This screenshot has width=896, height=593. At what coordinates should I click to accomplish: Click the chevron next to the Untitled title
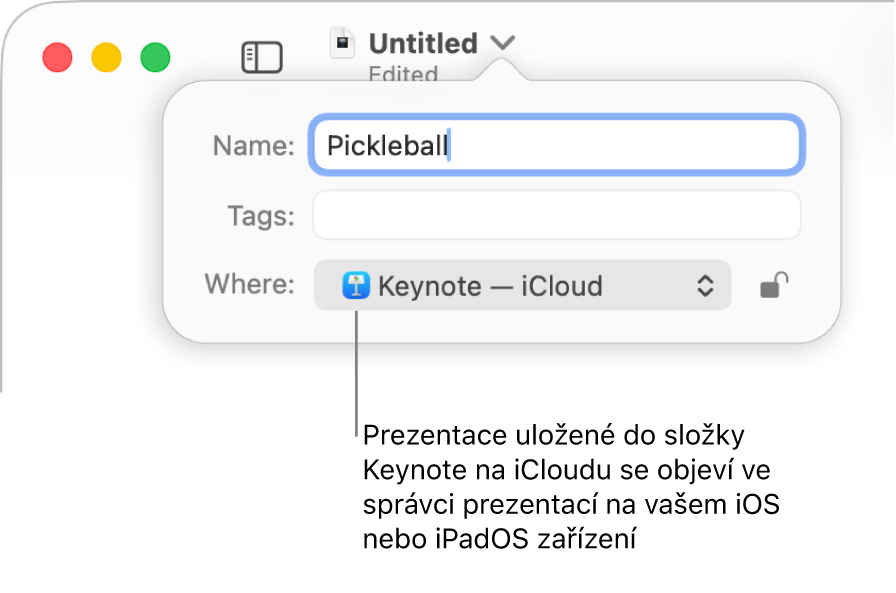(503, 44)
